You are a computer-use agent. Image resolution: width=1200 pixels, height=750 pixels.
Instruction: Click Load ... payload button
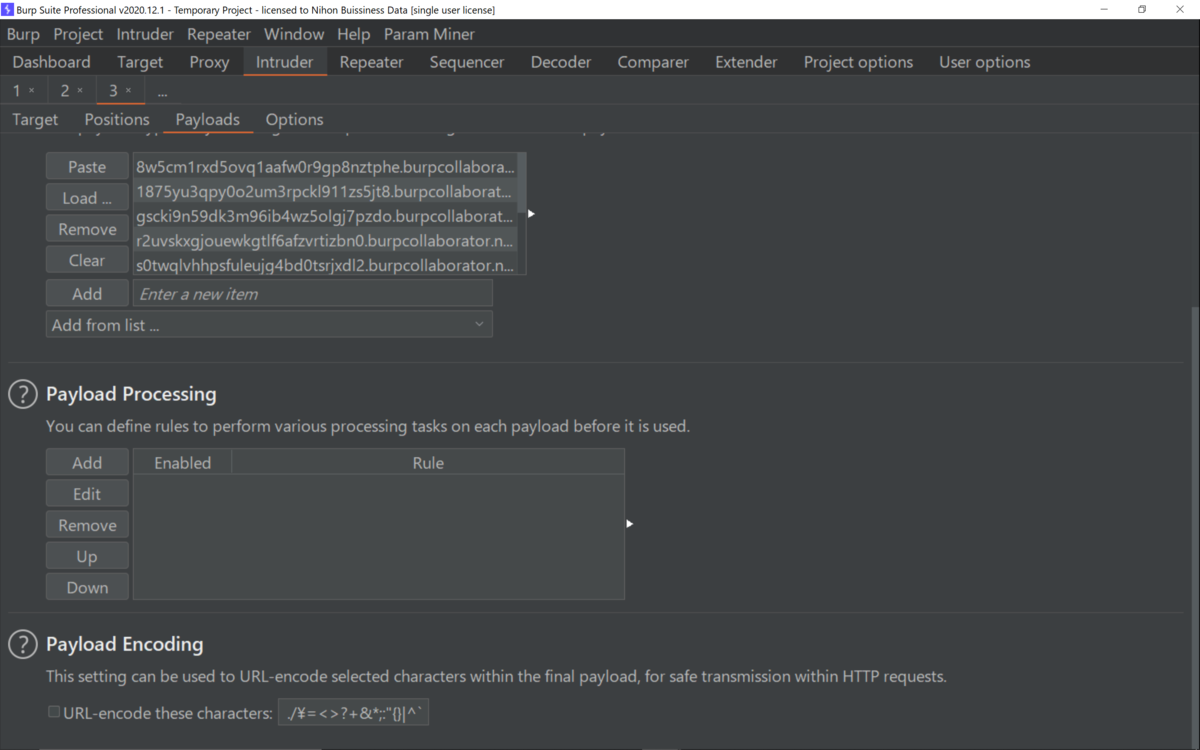(x=87, y=198)
